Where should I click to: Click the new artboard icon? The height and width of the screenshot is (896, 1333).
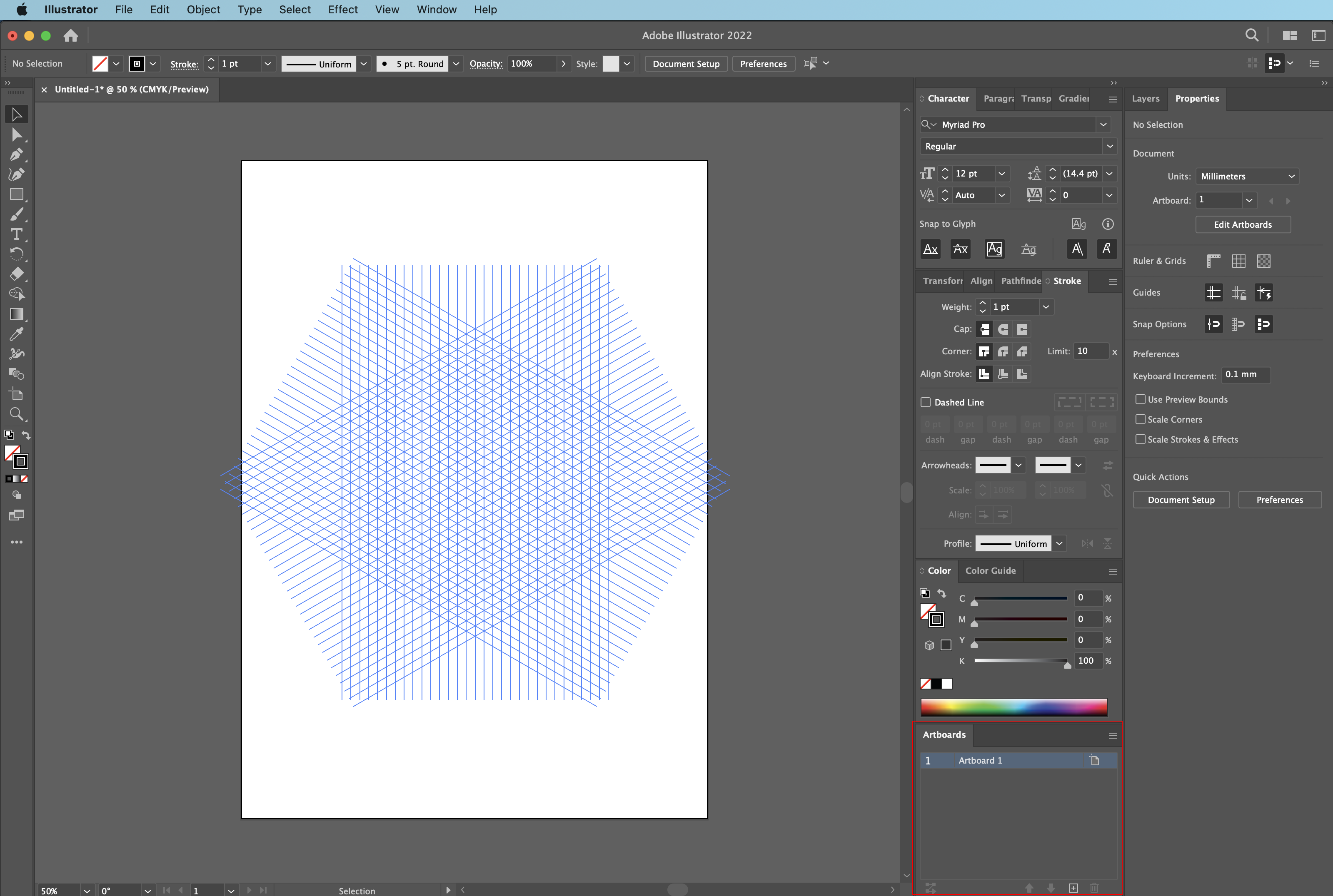1073,887
